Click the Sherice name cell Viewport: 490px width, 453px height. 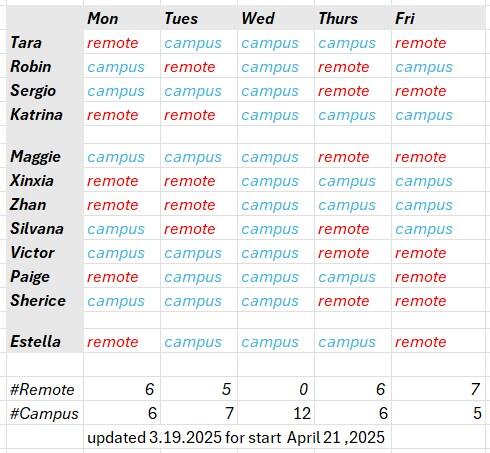45,300
